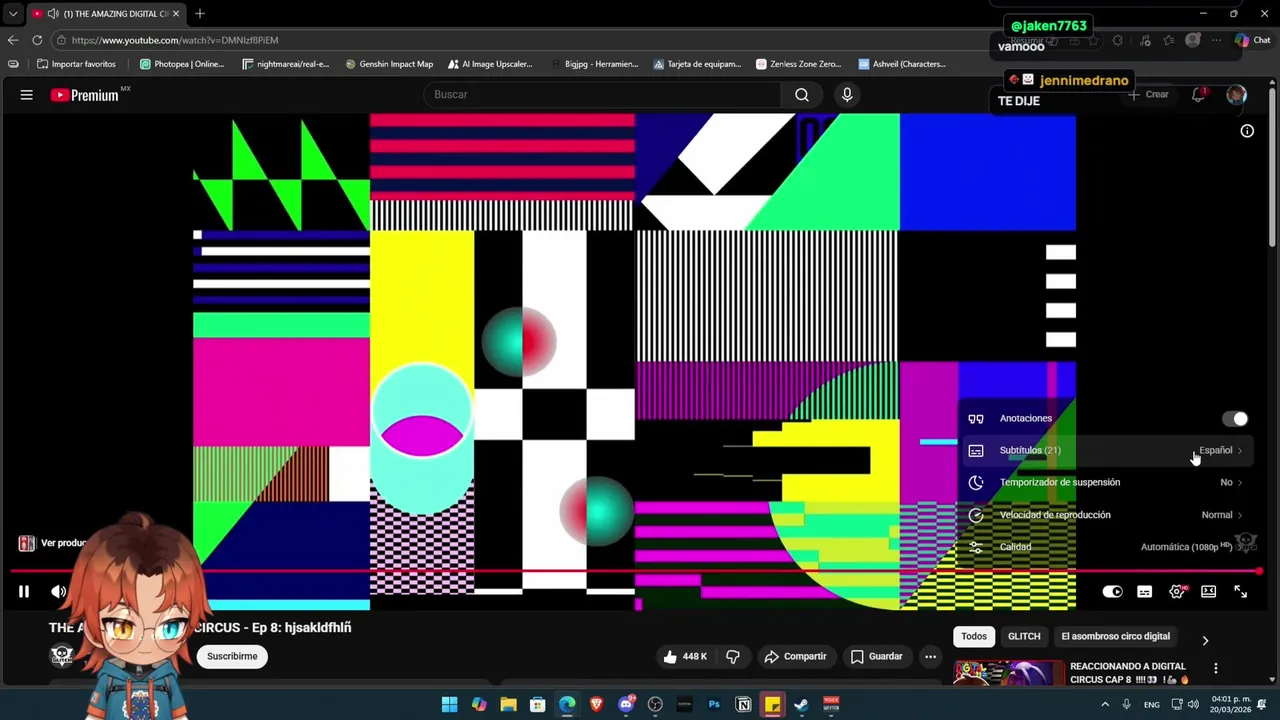Open a new browser tab
The width and height of the screenshot is (1280, 720).
200,14
